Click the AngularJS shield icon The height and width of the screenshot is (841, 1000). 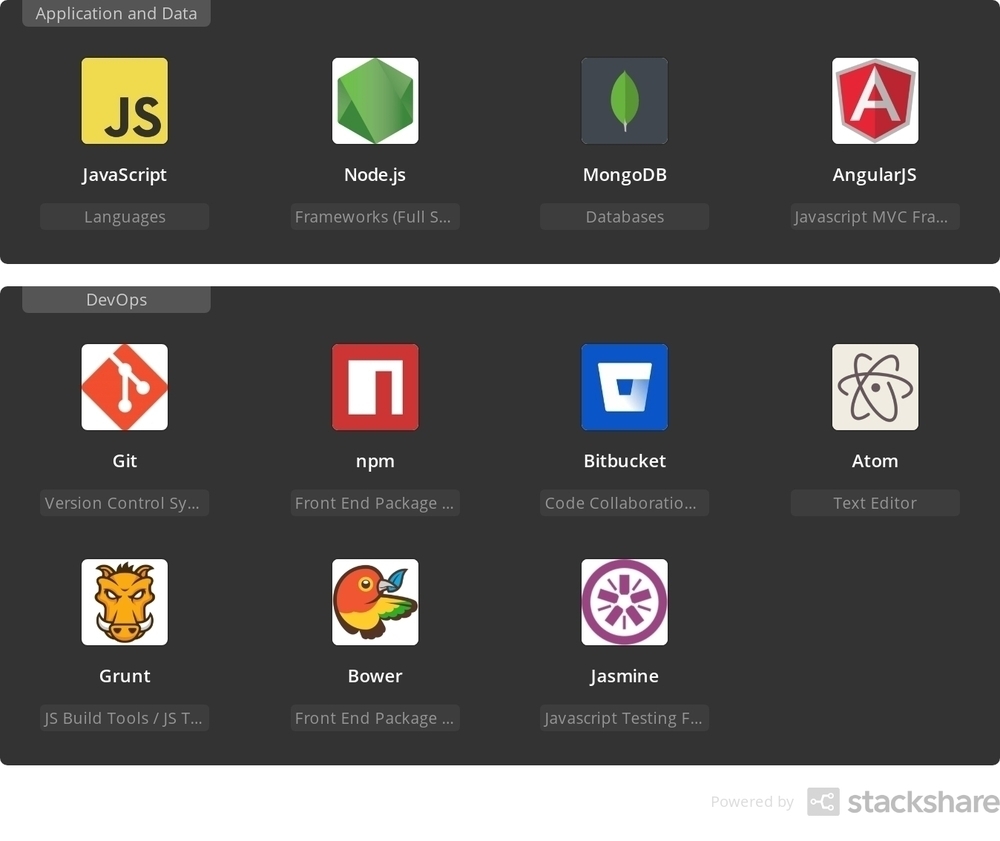click(x=875, y=101)
